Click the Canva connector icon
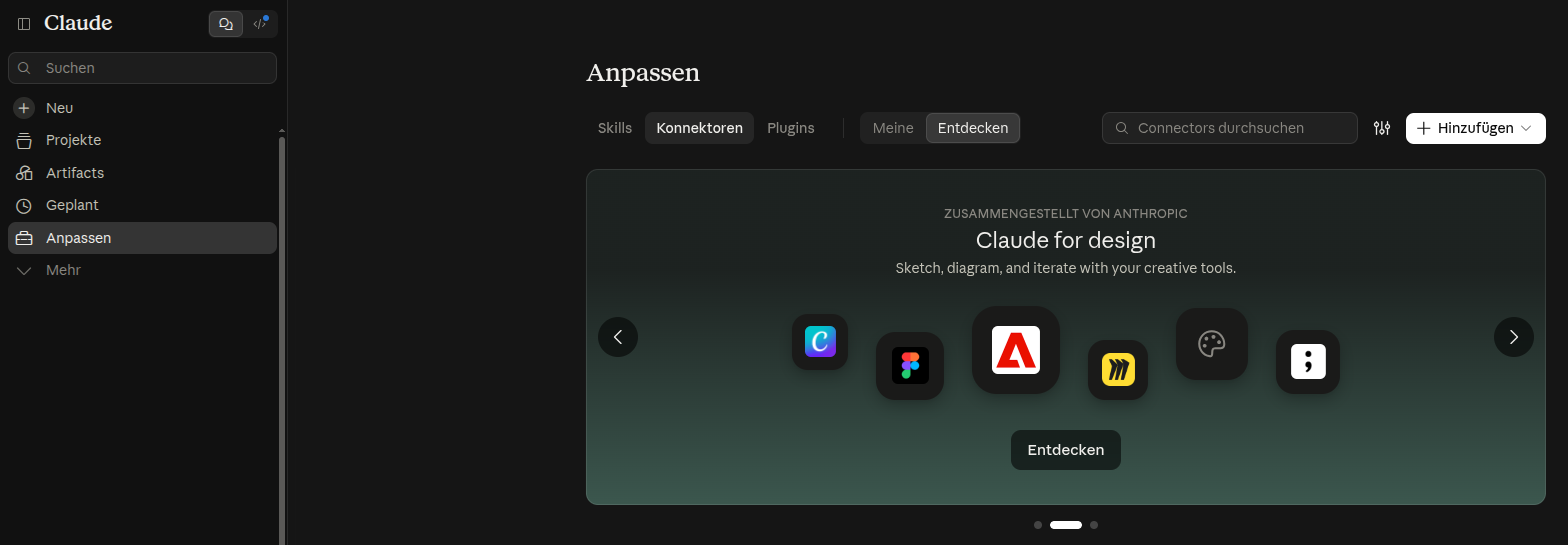Viewport: 1568px width, 545px height. (x=820, y=342)
